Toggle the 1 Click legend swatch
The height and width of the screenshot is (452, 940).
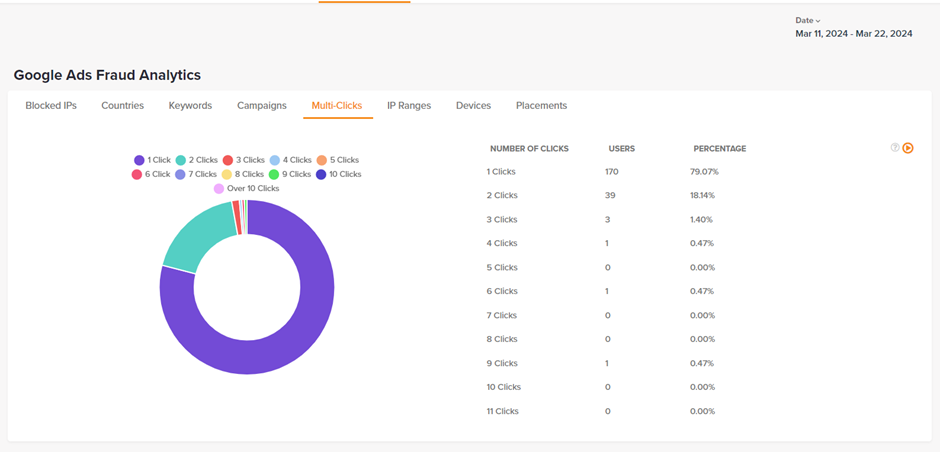[139, 160]
